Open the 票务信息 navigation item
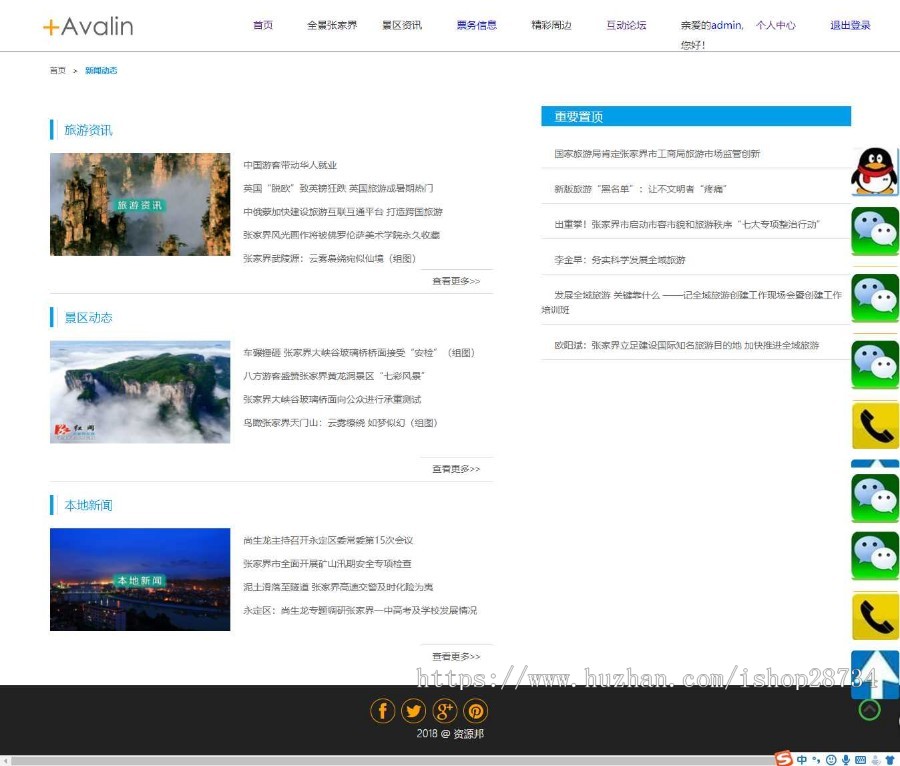This screenshot has height=766, width=900. (x=477, y=25)
